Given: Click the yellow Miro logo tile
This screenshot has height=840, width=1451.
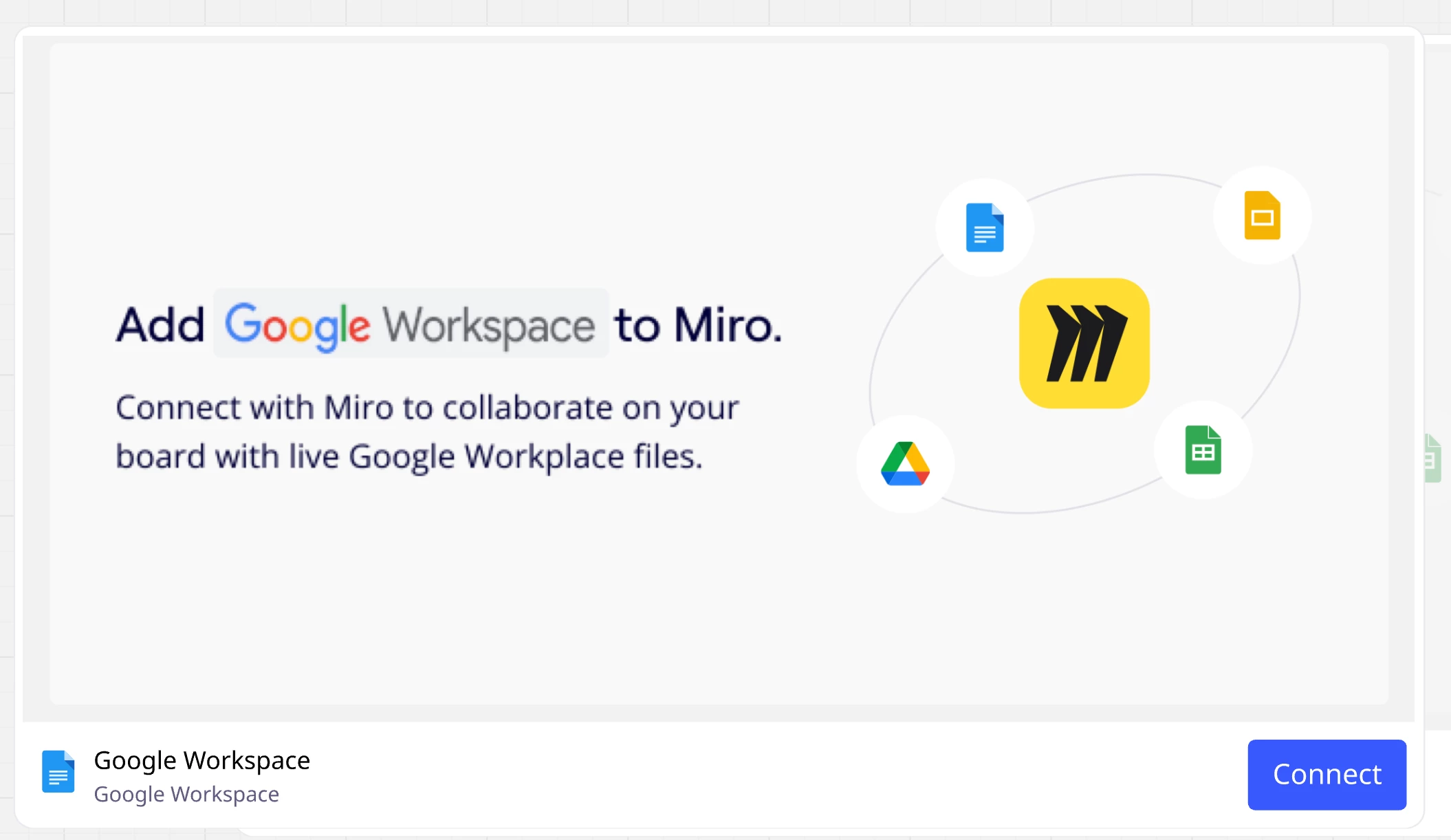Looking at the screenshot, I should [1084, 343].
